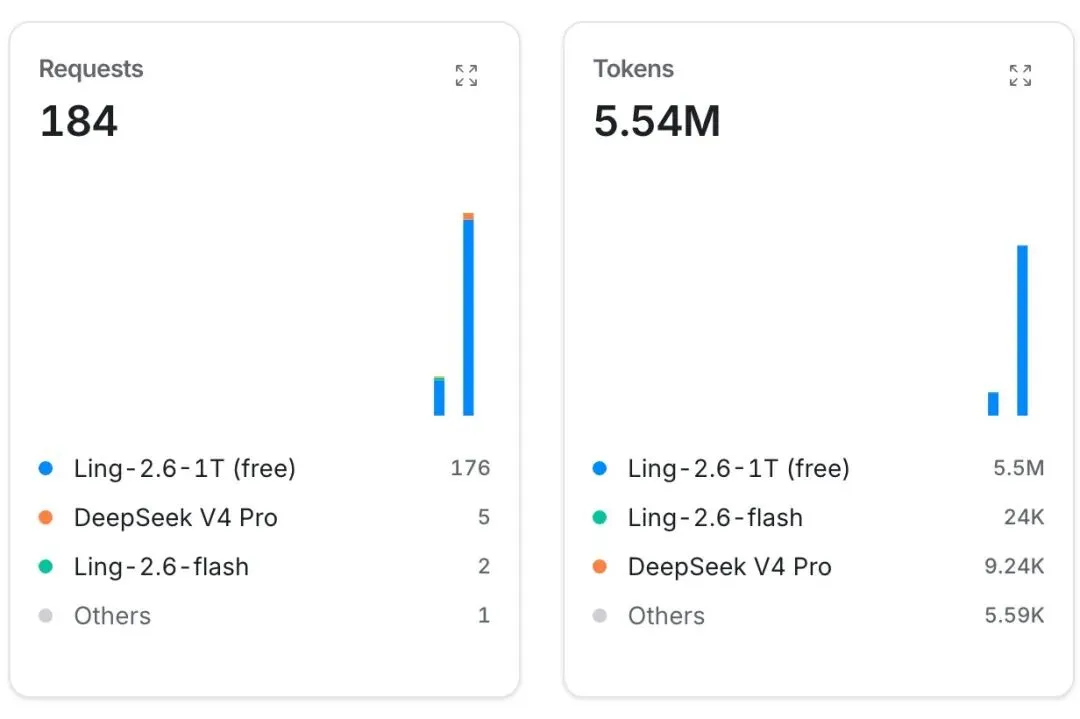Click the tallest bar in Tokens chart
Viewport: 1080px width, 719px height.
(1022, 331)
